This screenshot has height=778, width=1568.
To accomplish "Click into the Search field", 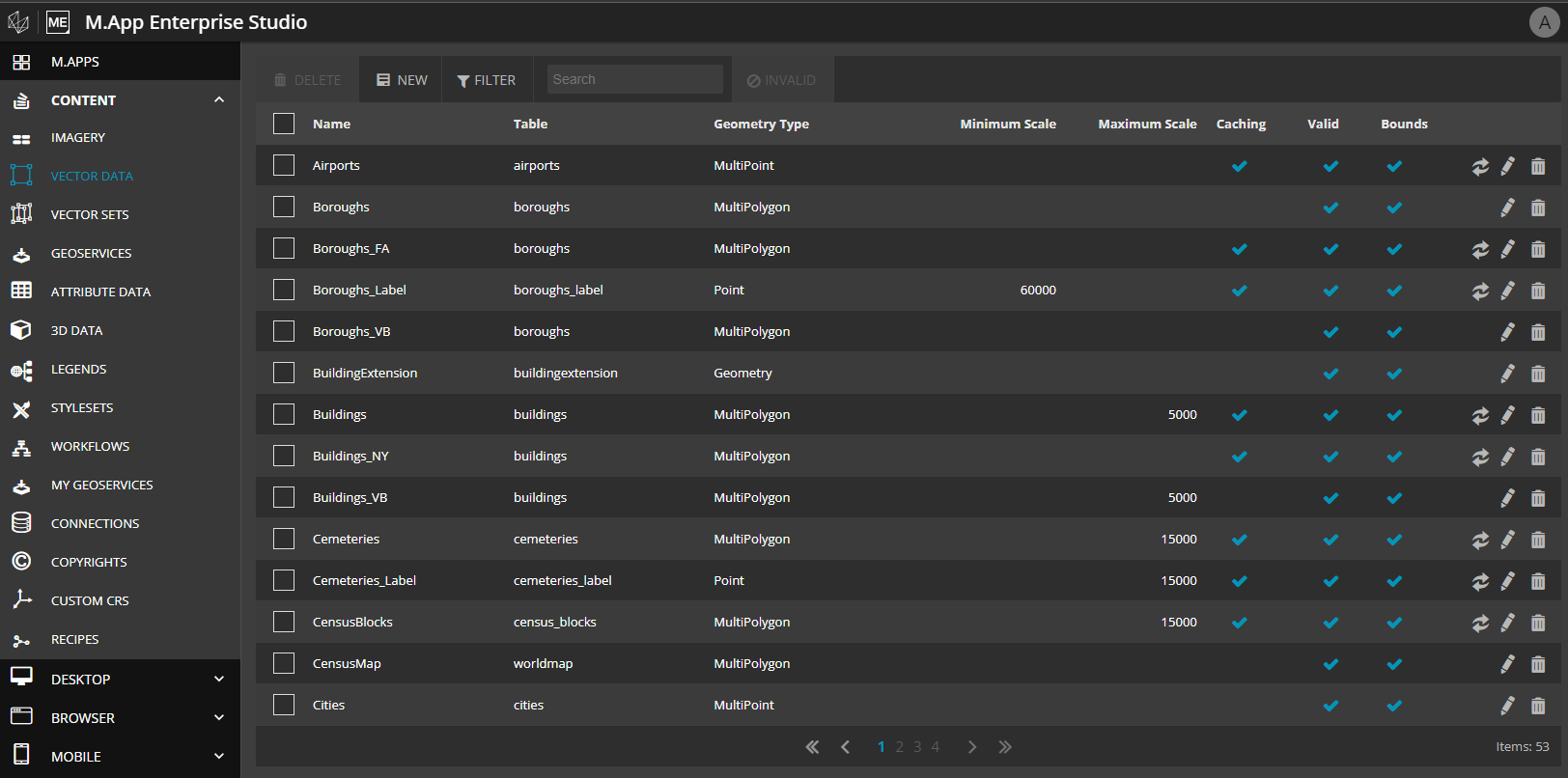I will [x=634, y=79].
